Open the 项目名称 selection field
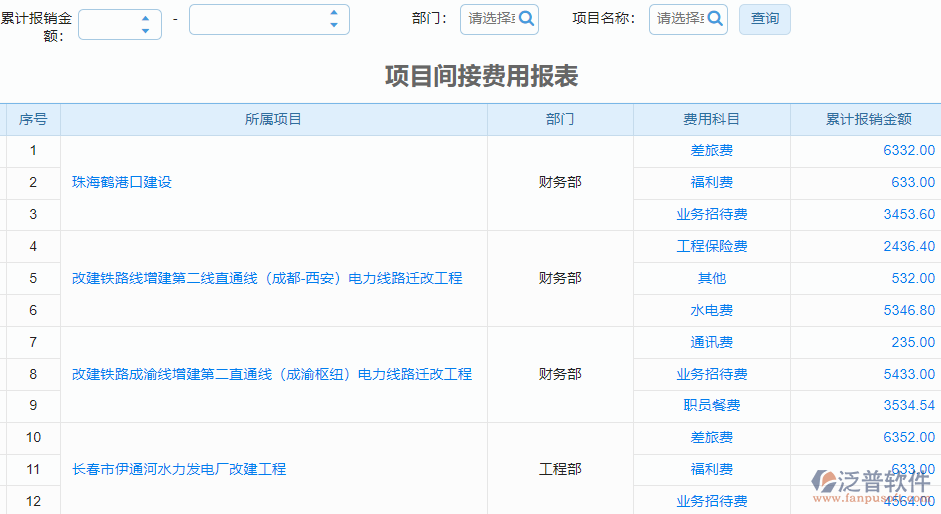941x514 pixels. [x=688, y=19]
